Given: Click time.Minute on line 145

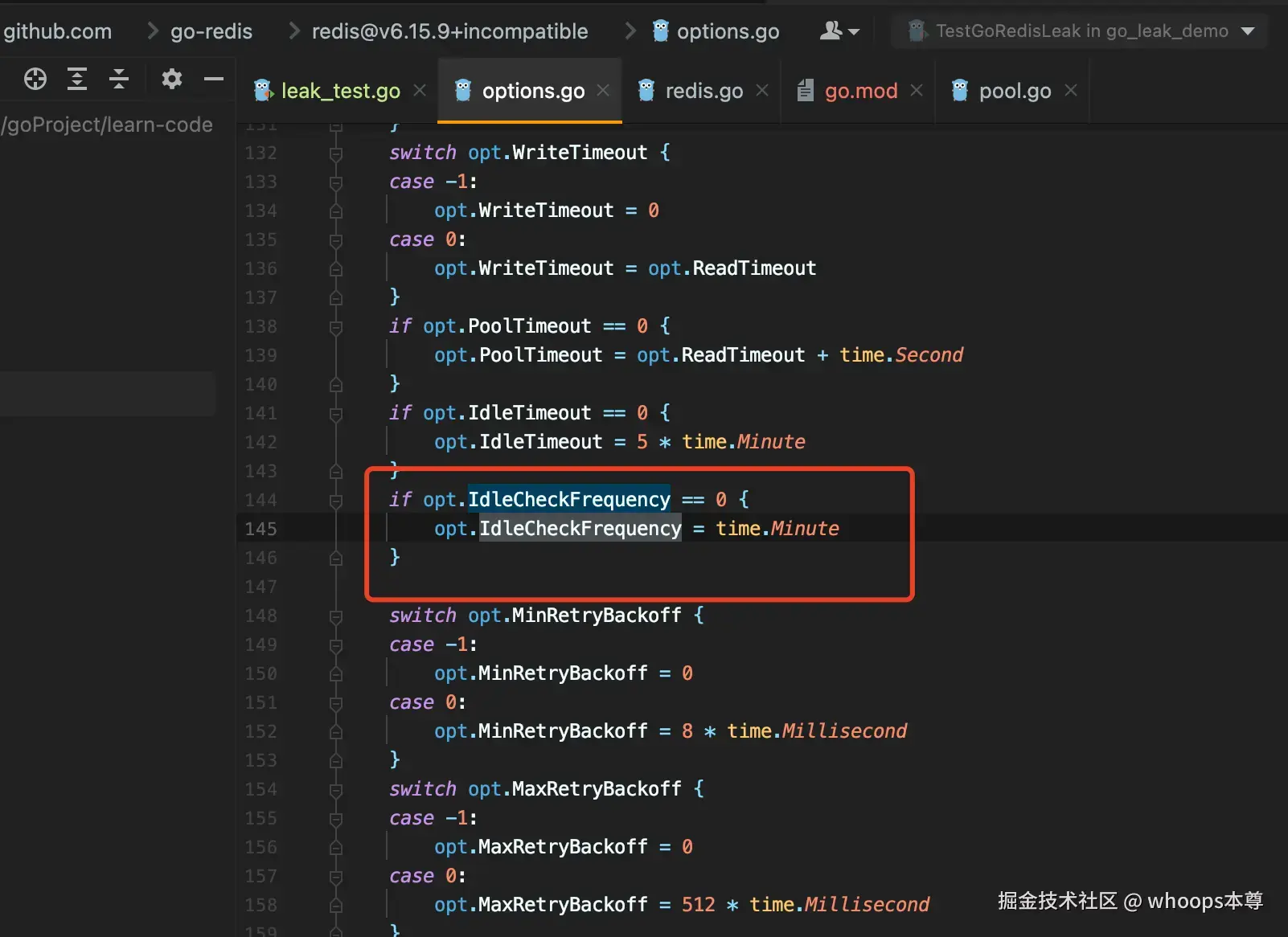Looking at the screenshot, I should 777,528.
